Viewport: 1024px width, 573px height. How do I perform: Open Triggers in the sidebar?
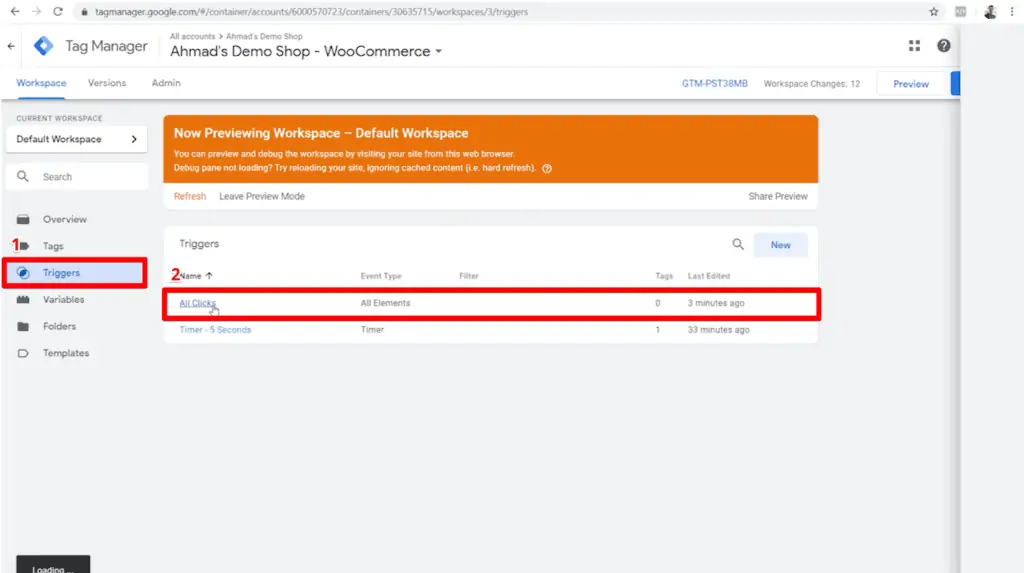61,273
